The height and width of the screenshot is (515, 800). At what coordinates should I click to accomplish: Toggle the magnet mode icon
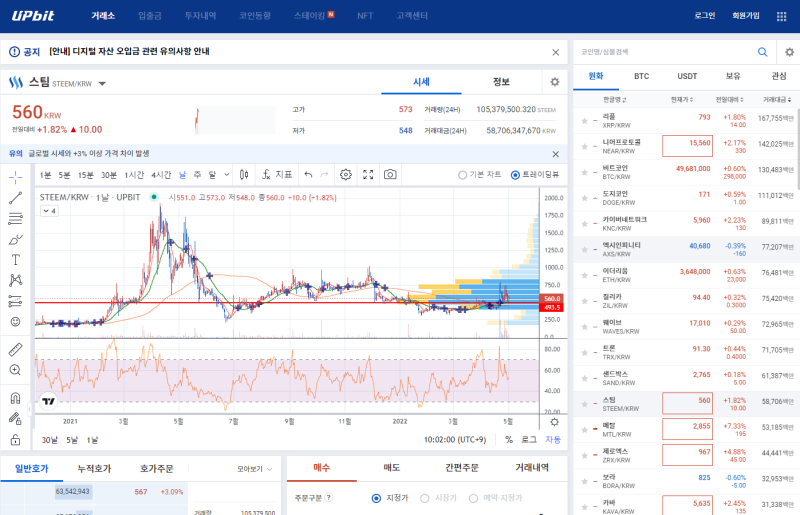point(16,398)
